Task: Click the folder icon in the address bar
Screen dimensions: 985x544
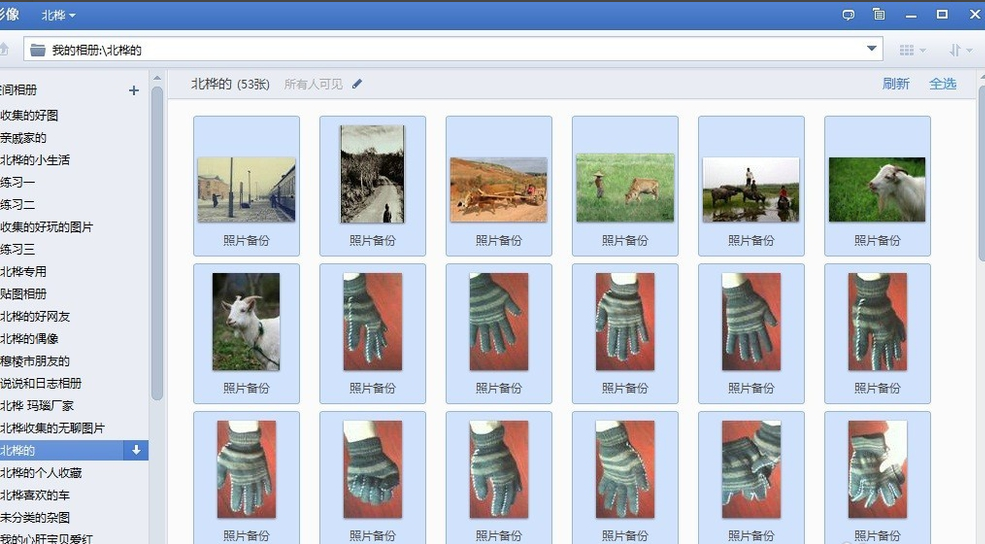Action: tap(38, 49)
